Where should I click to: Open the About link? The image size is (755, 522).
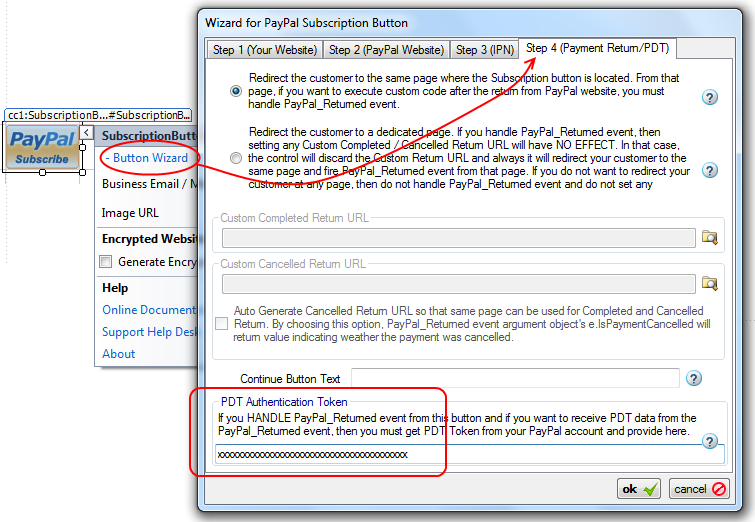[x=118, y=354]
